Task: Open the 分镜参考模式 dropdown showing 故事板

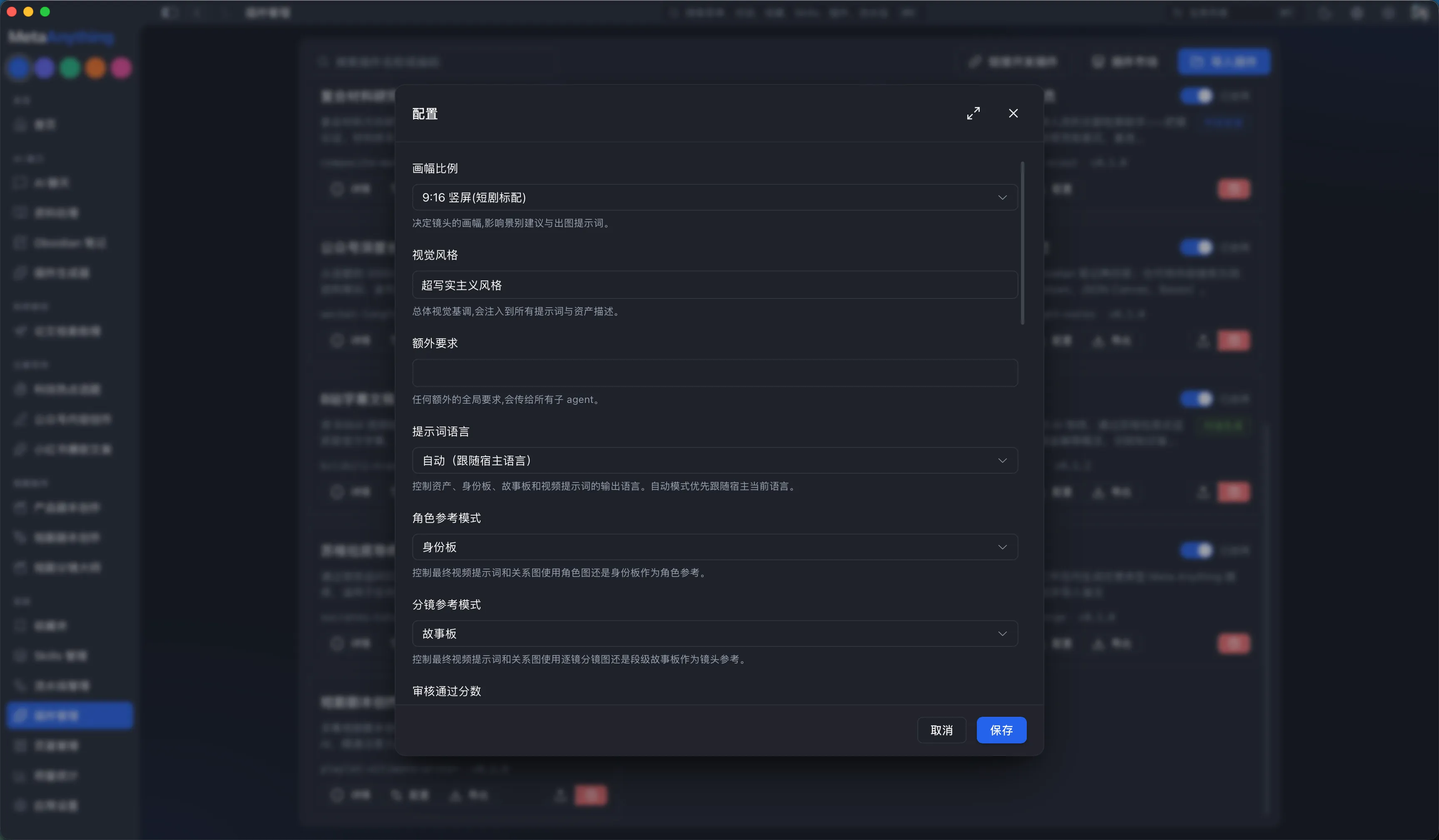Action: [715, 634]
